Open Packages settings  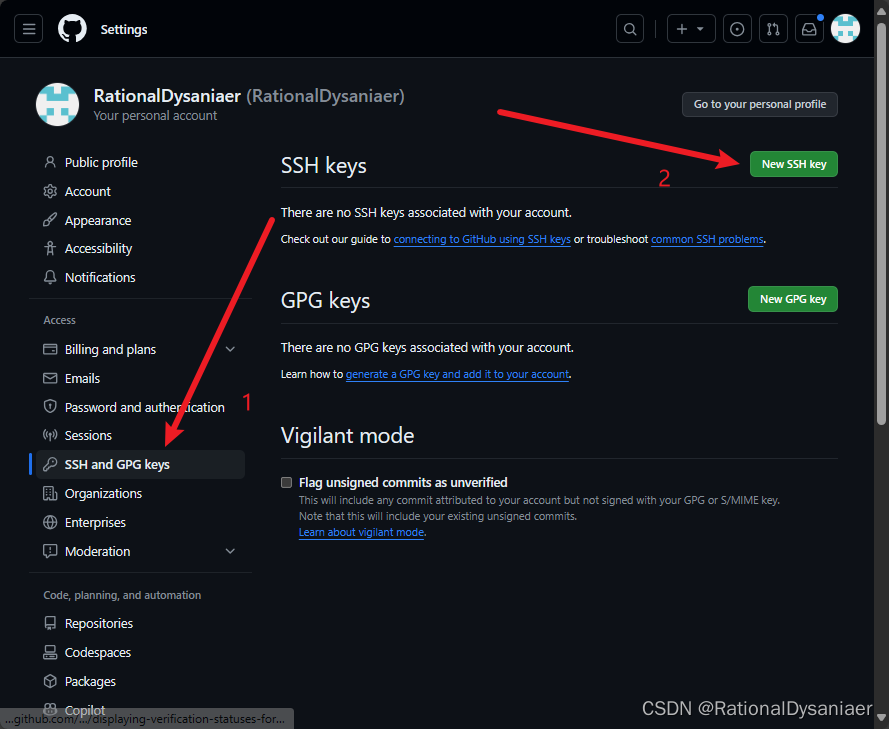pyautogui.click(x=141, y=681)
